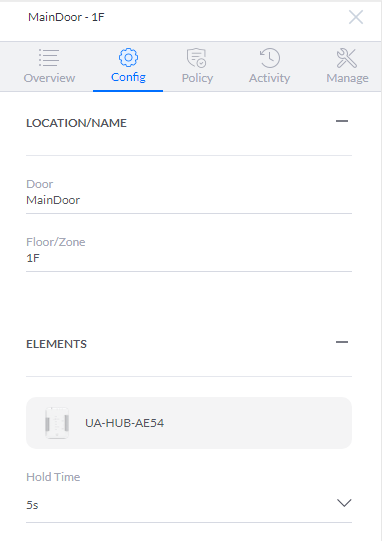Edit the Door name field MainDoor
This screenshot has height=541, width=382.
click(189, 200)
